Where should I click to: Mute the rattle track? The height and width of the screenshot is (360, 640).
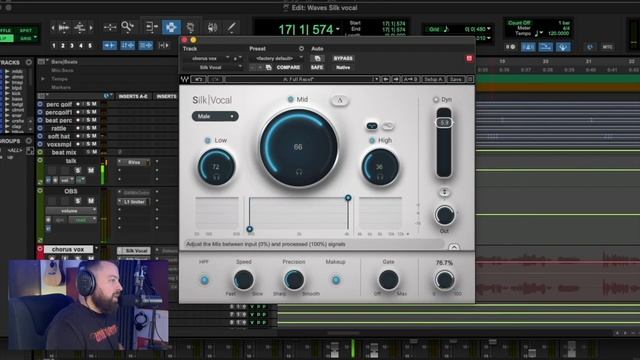point(94,128)
